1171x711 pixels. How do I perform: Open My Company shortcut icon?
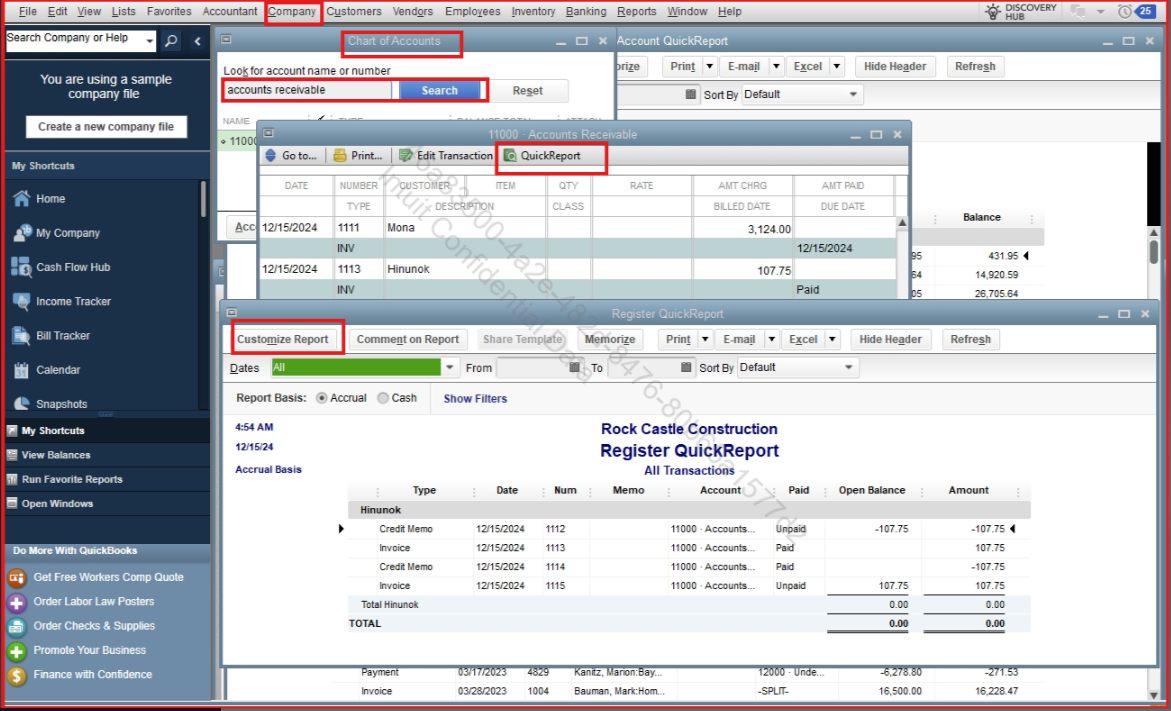point(22,233)
